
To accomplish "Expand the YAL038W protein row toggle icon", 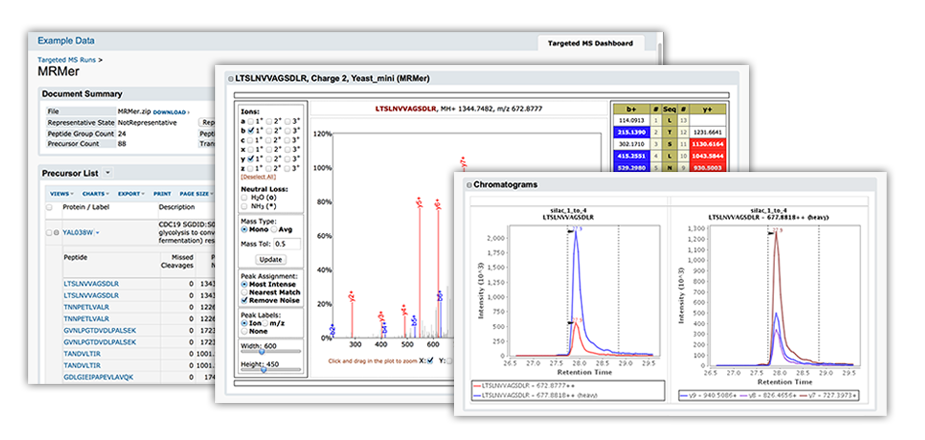I will pos(57,232).
